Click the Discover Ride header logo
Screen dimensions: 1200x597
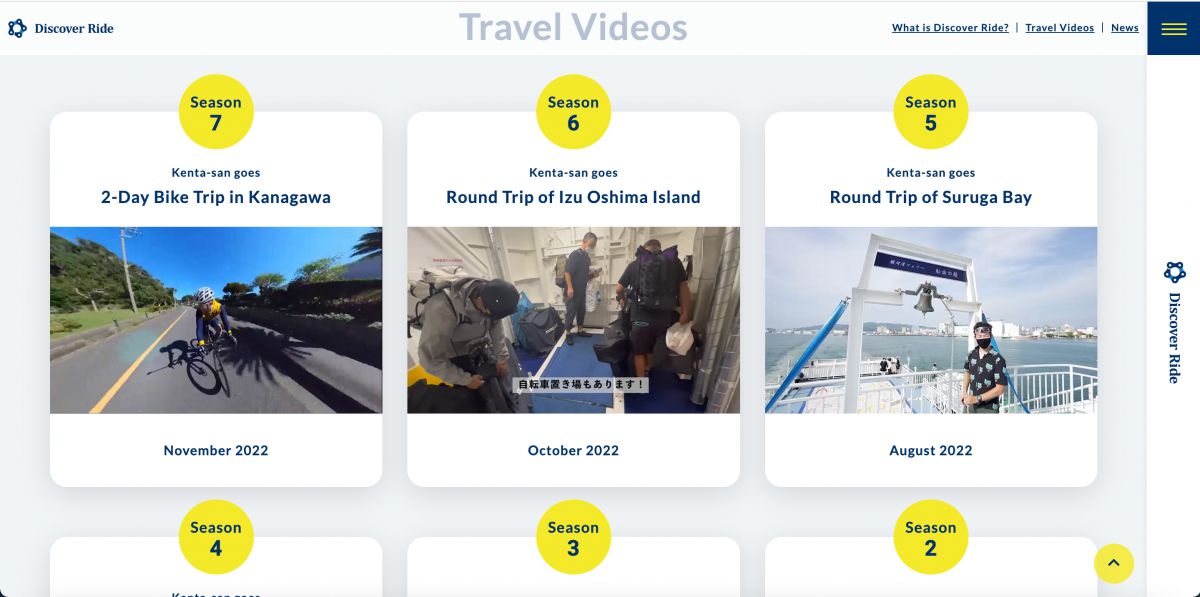[61, 28]
